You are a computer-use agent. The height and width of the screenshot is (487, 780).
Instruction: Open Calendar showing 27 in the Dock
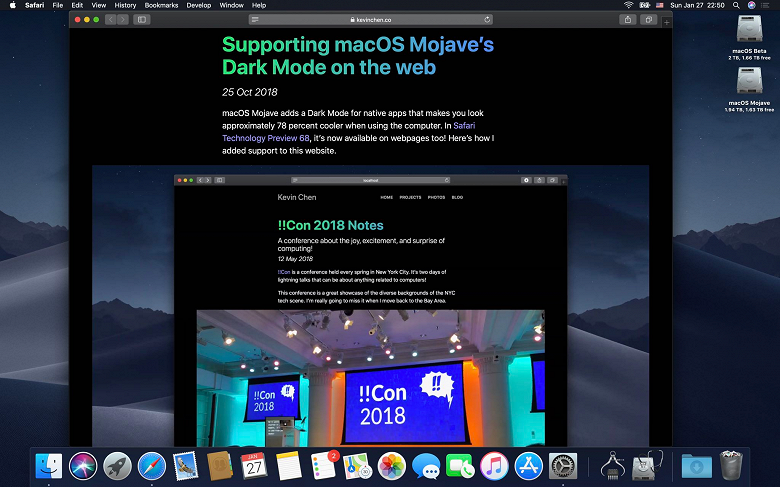coord(254,466)
